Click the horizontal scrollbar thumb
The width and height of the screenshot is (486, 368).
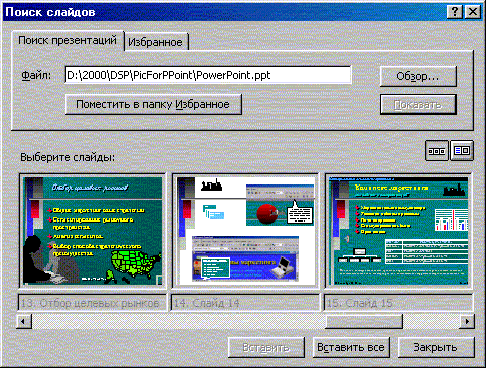(x=364, y=322)
